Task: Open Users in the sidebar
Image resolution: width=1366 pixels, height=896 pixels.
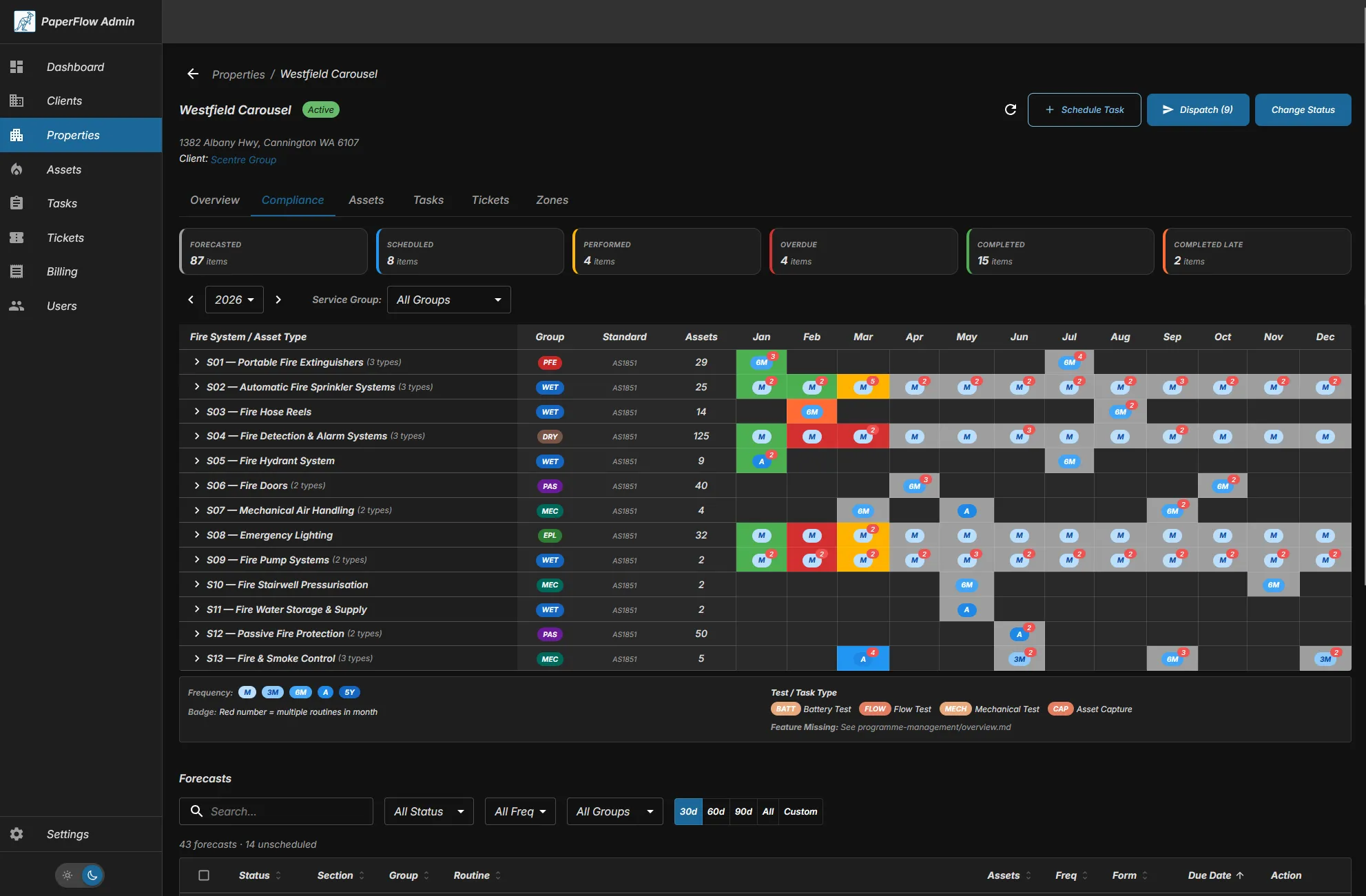Action: [61, 306]
